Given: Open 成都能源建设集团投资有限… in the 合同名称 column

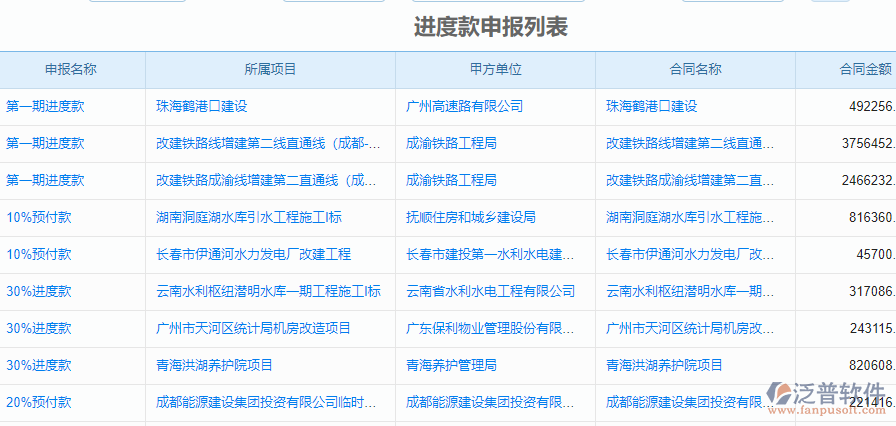Looking at the screenshot, I should pos(690,403).
